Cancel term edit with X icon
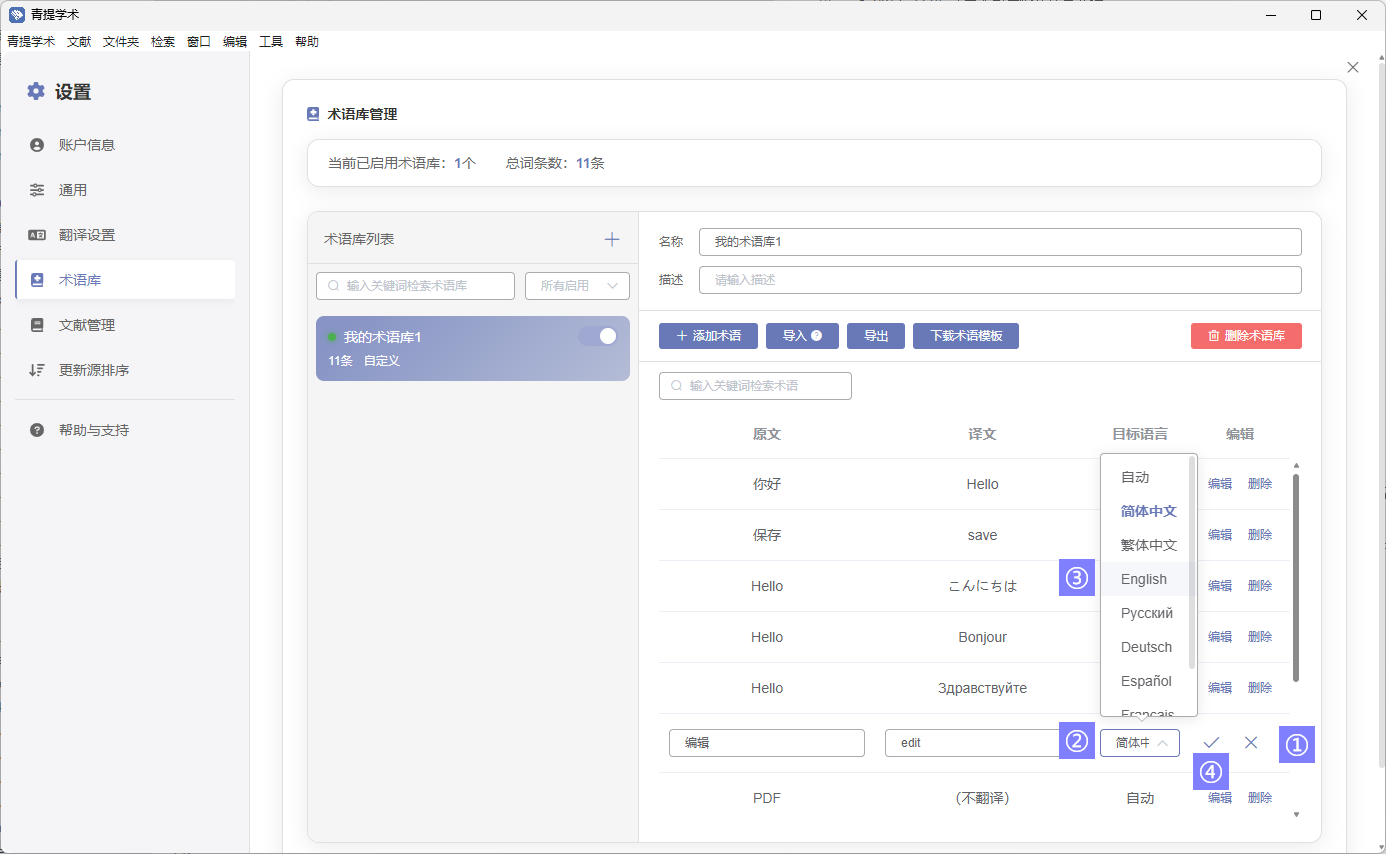This screenshot has width=1386, height=854. (x=1251, y=742)
